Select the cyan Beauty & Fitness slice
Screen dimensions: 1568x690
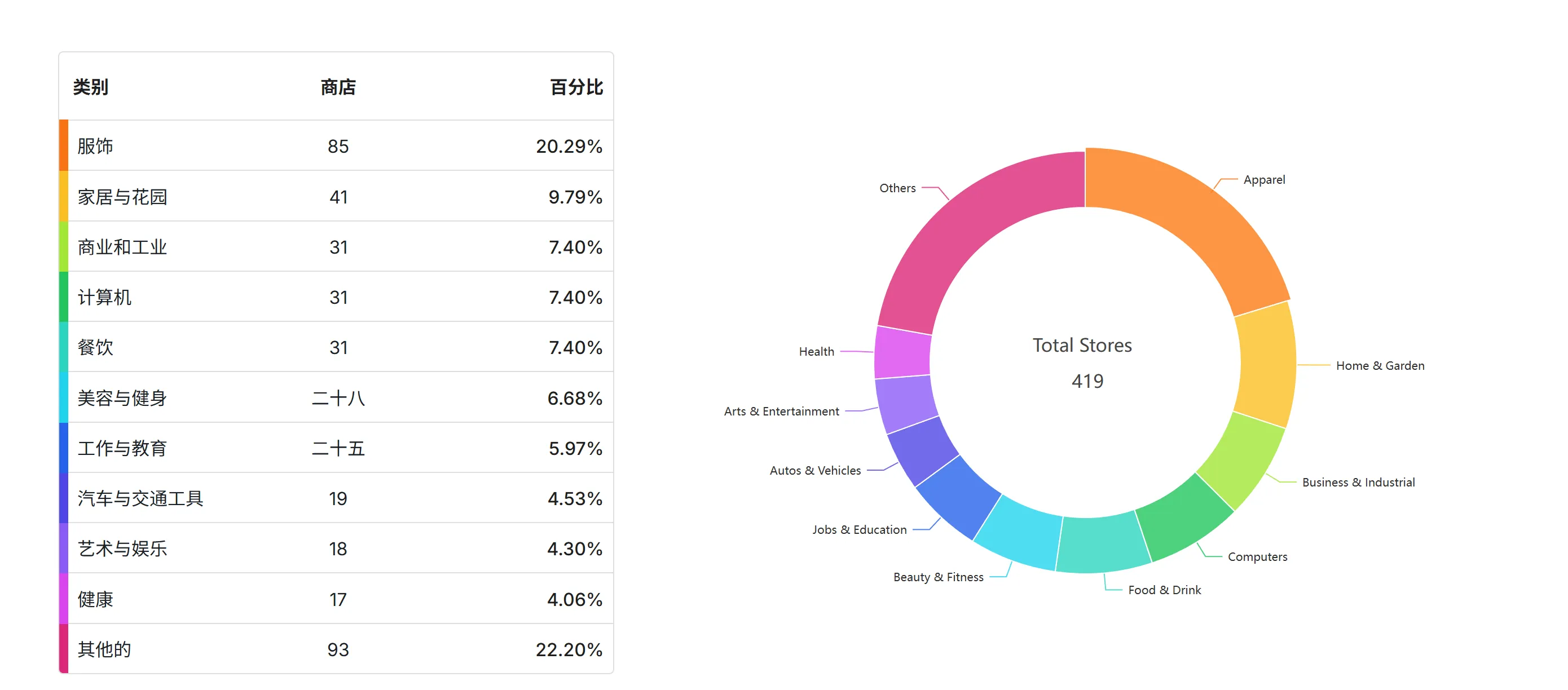click(x=1020, y=532)
